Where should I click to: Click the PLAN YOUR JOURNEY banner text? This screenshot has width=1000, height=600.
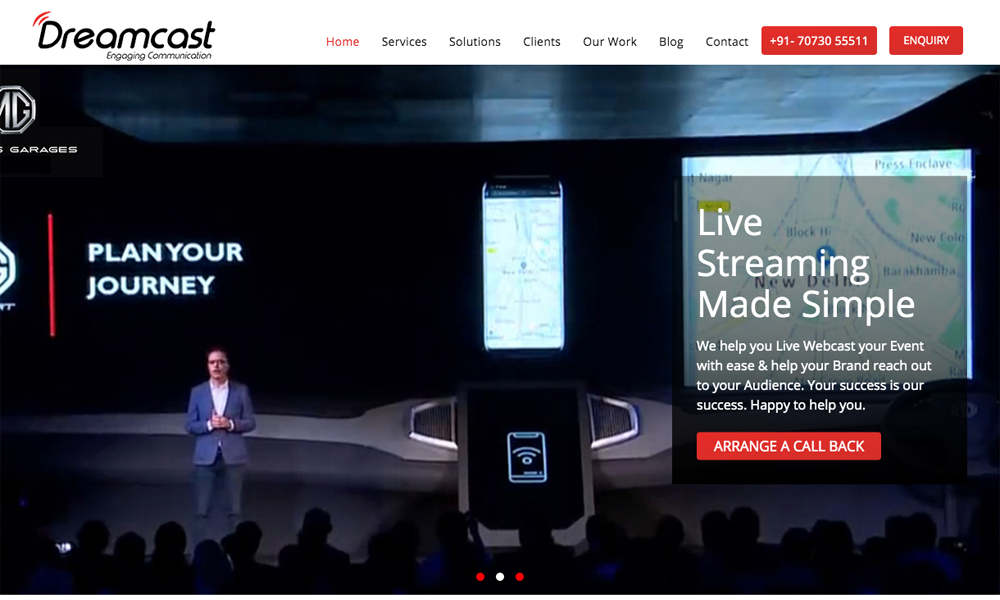click(165, 269)
